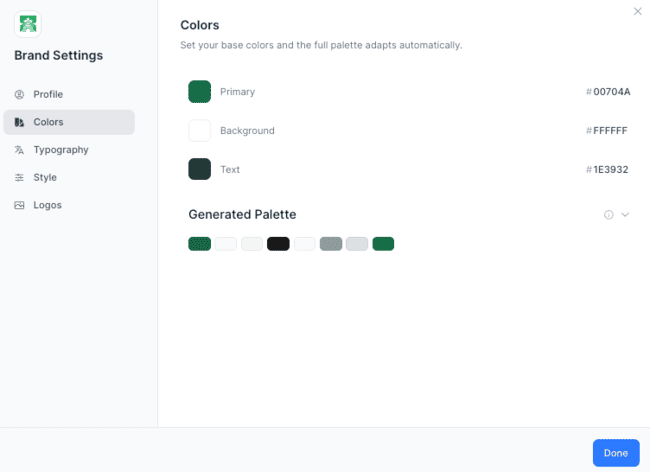Edit the Primary hex value 00704A
Image resolution: width=650 pixels, height=472 pixels.
[611, 92]
